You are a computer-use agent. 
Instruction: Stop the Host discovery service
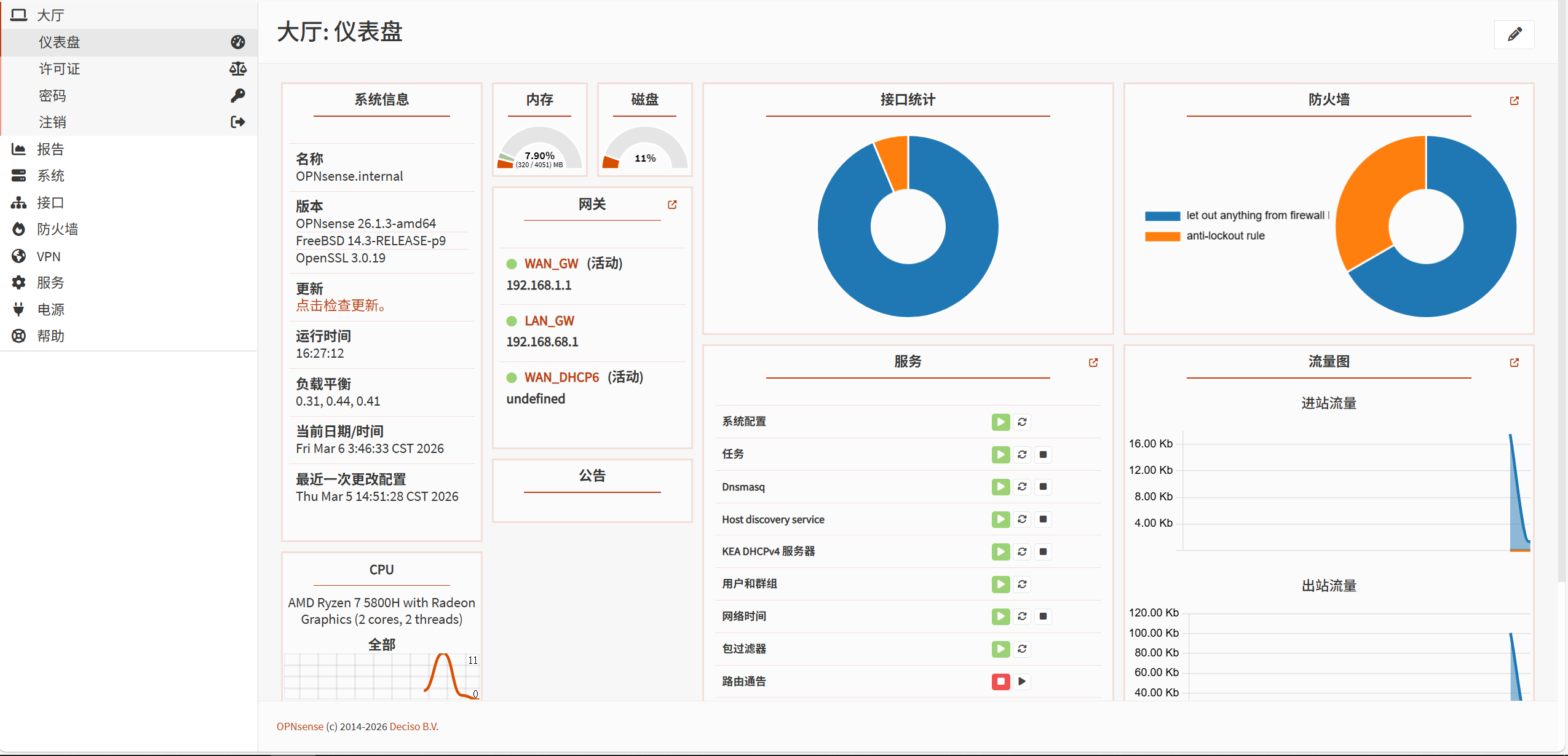1043,519
